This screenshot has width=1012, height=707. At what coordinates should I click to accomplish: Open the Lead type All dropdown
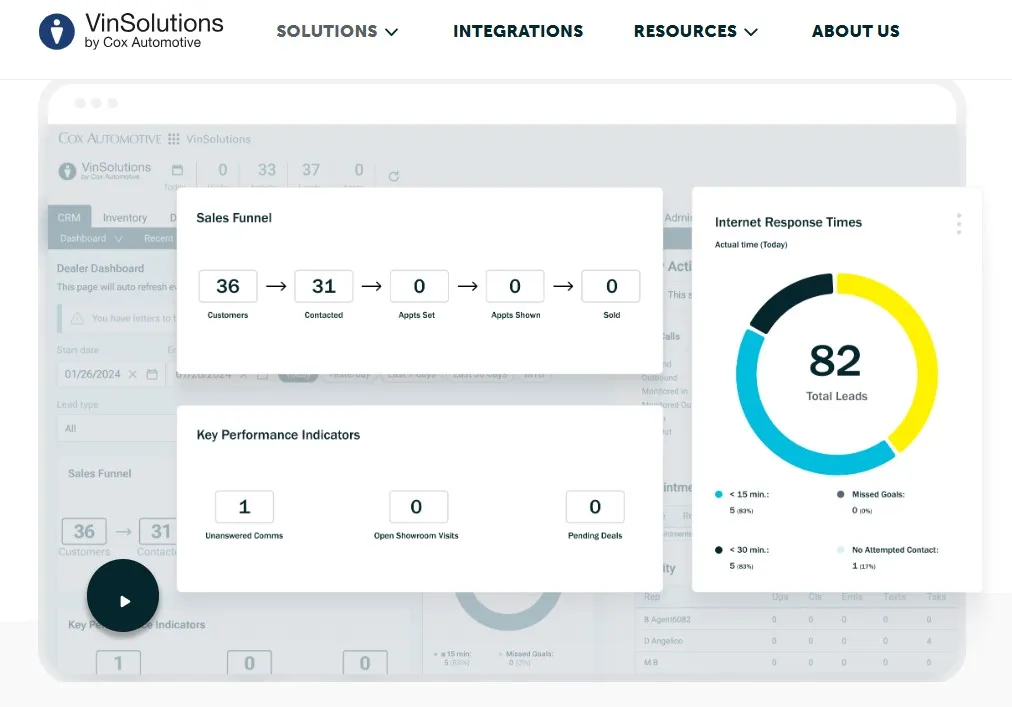[x=117, y=428]
